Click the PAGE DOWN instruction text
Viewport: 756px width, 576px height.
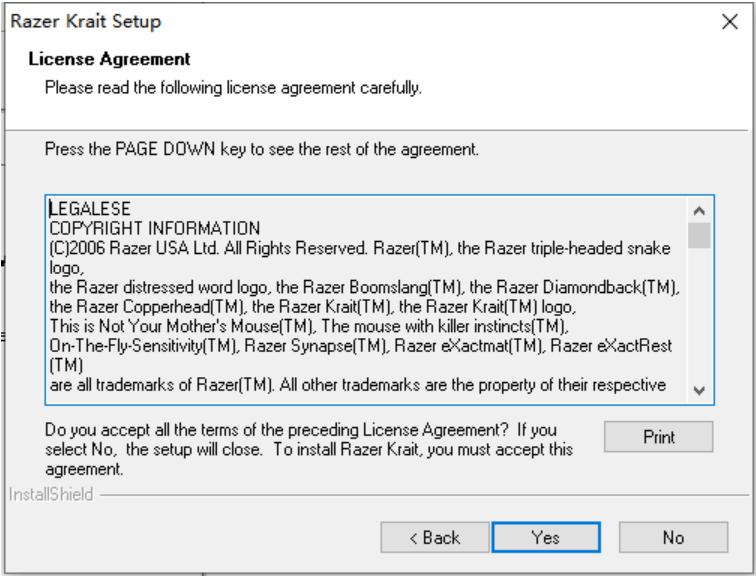tap(262, 151)
